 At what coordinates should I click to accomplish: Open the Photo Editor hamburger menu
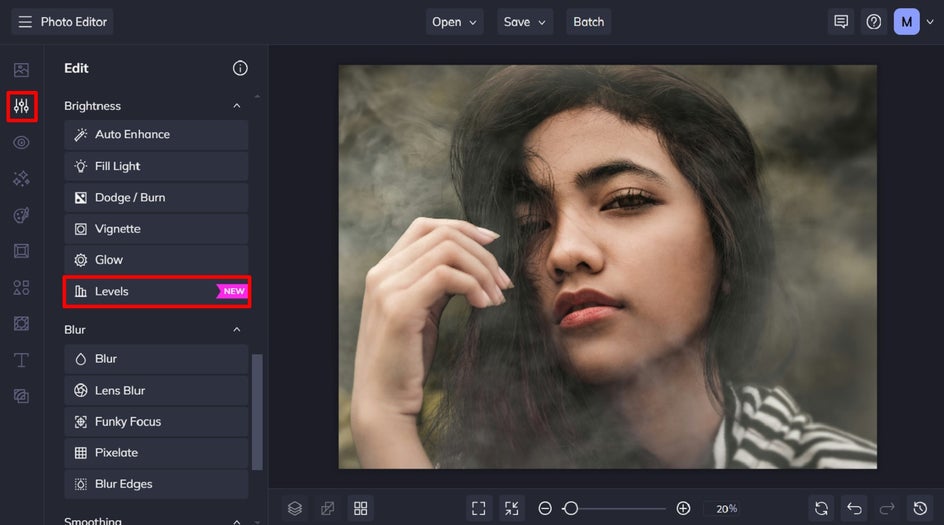pos(25,22)
